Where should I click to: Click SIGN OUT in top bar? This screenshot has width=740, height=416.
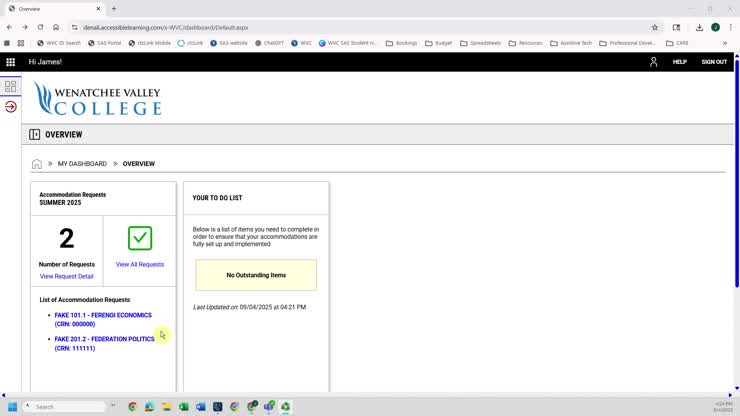click(x=714, y=62)
